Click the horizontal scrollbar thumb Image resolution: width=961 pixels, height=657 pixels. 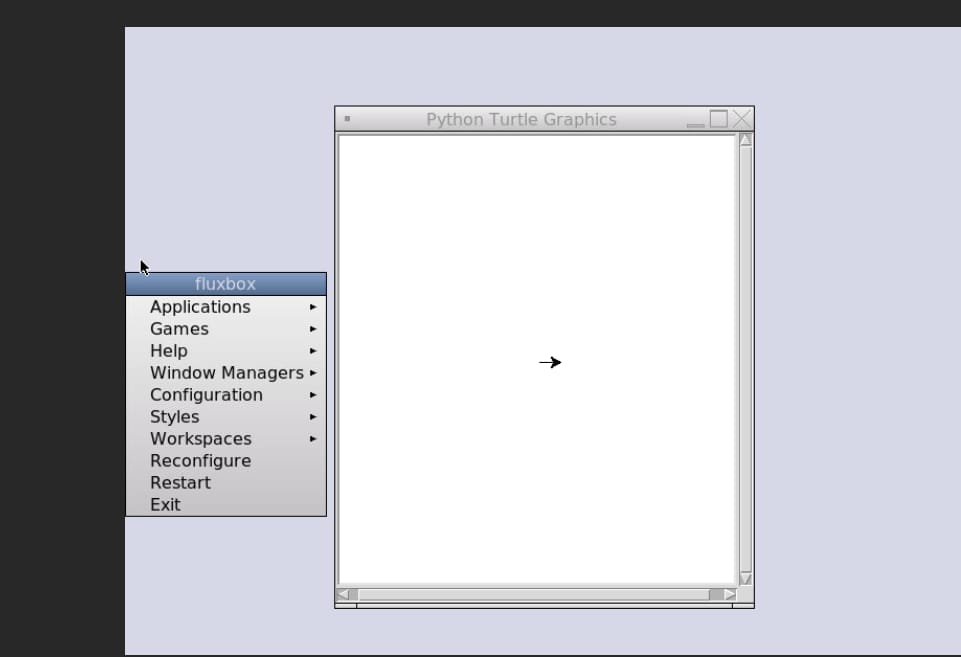pyautogui.click(x=534, y=594)
